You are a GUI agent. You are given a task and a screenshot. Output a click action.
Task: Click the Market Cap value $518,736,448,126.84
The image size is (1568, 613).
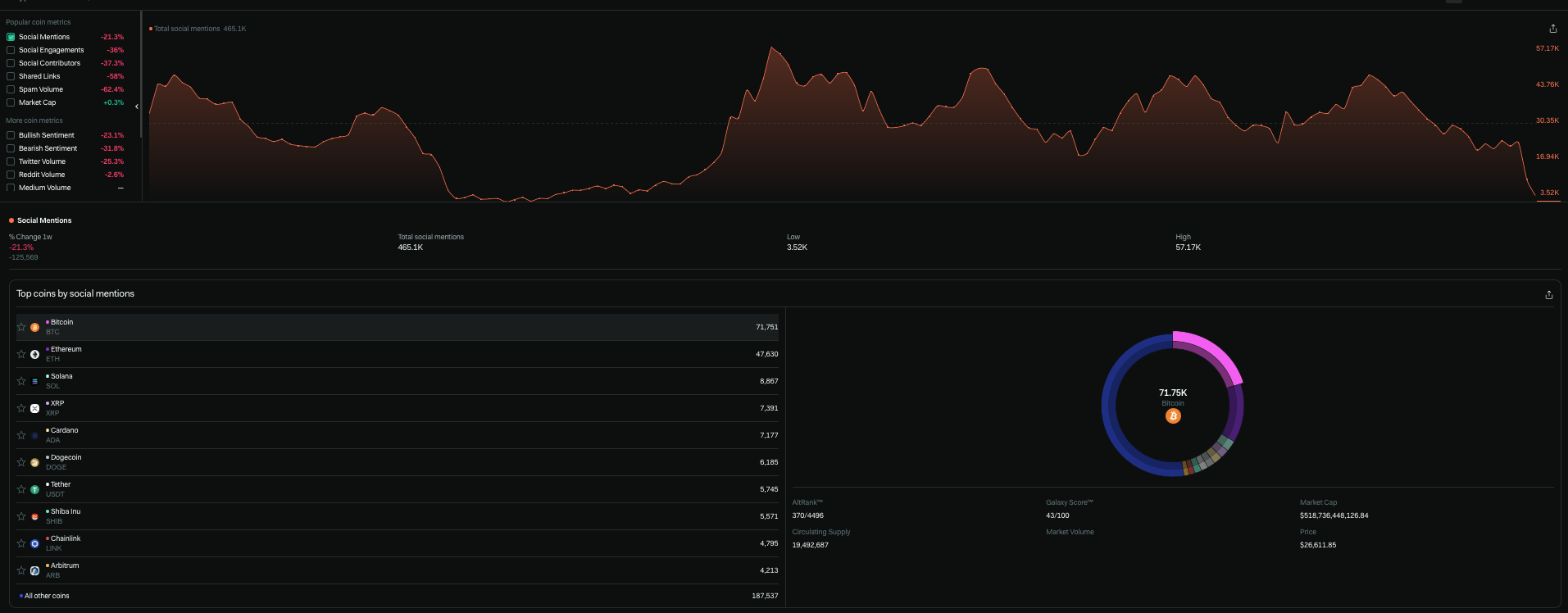[1334, 515]
